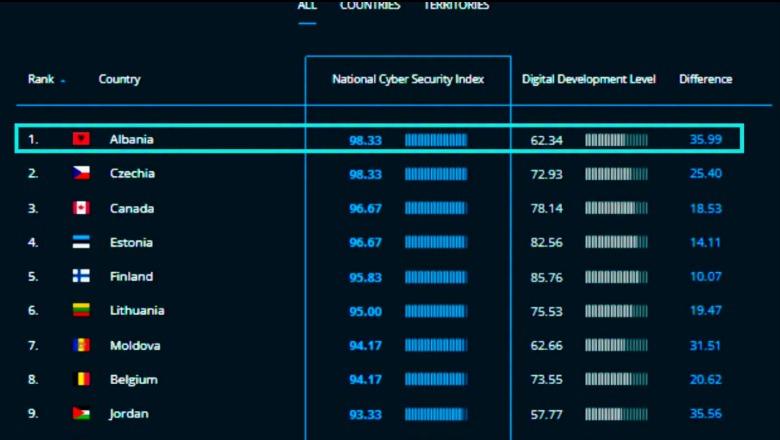Sort by National Cyber Security Index column
Screen dimensions: 780x440
click(408, 79)
